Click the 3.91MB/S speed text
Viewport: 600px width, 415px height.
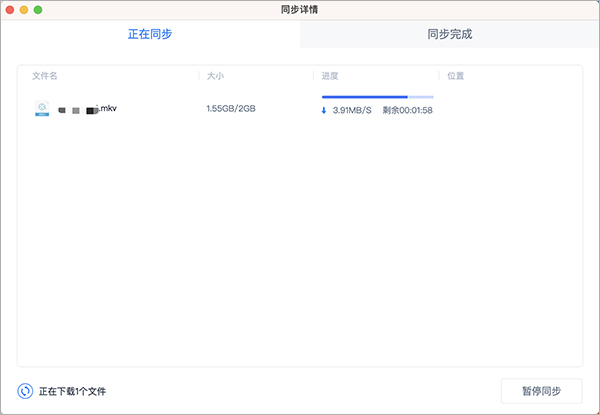click(x=352, y=111)
